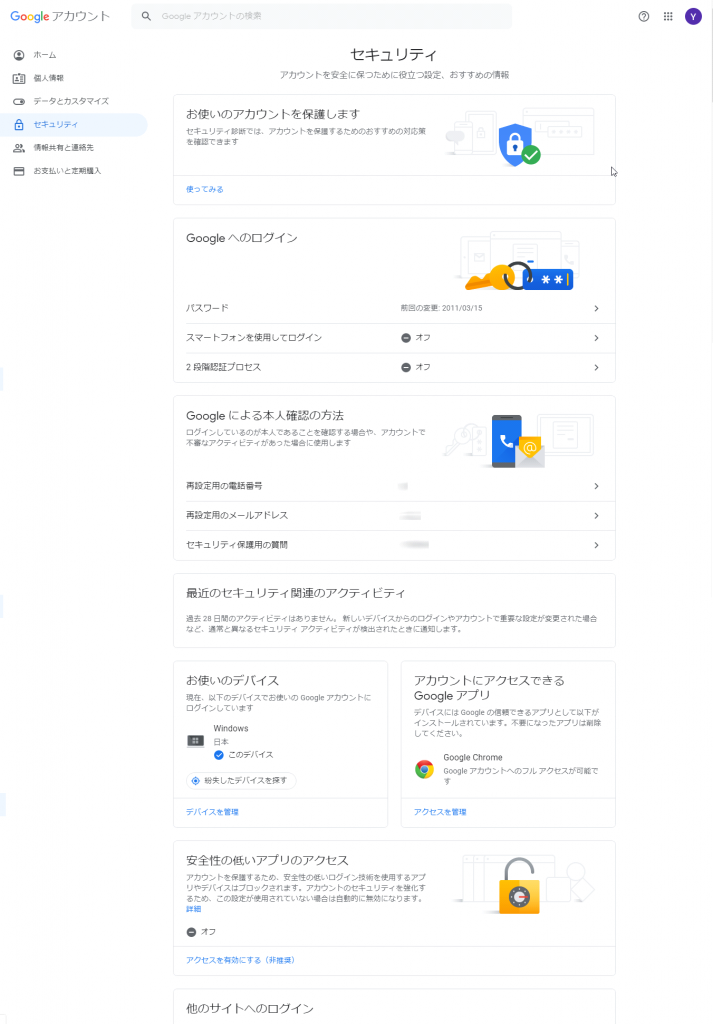Image resolution: width=713 pixels, height=1024 pixels.
Task: Select セキュリティ in the sidebar
Action: (74, 125)
